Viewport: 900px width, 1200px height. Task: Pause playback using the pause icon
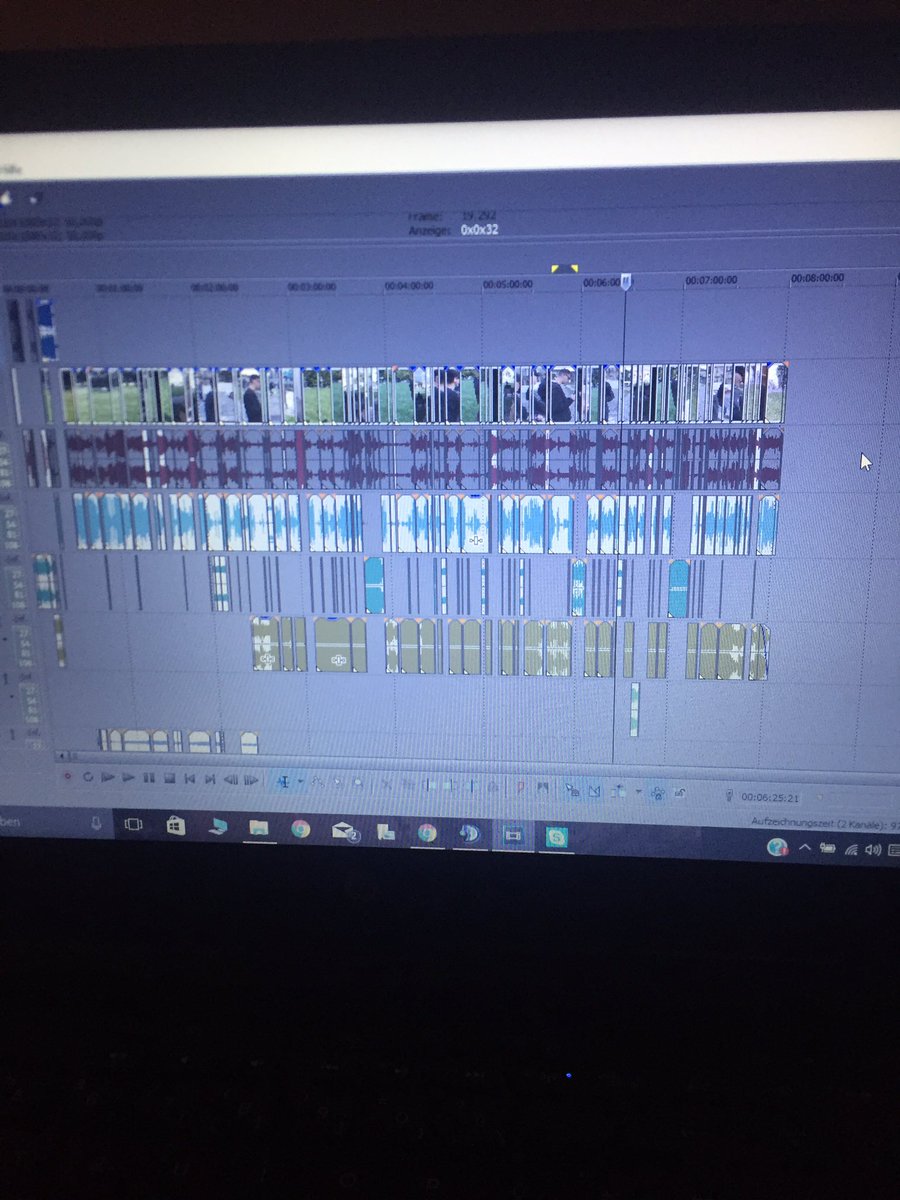pos(148,779)
